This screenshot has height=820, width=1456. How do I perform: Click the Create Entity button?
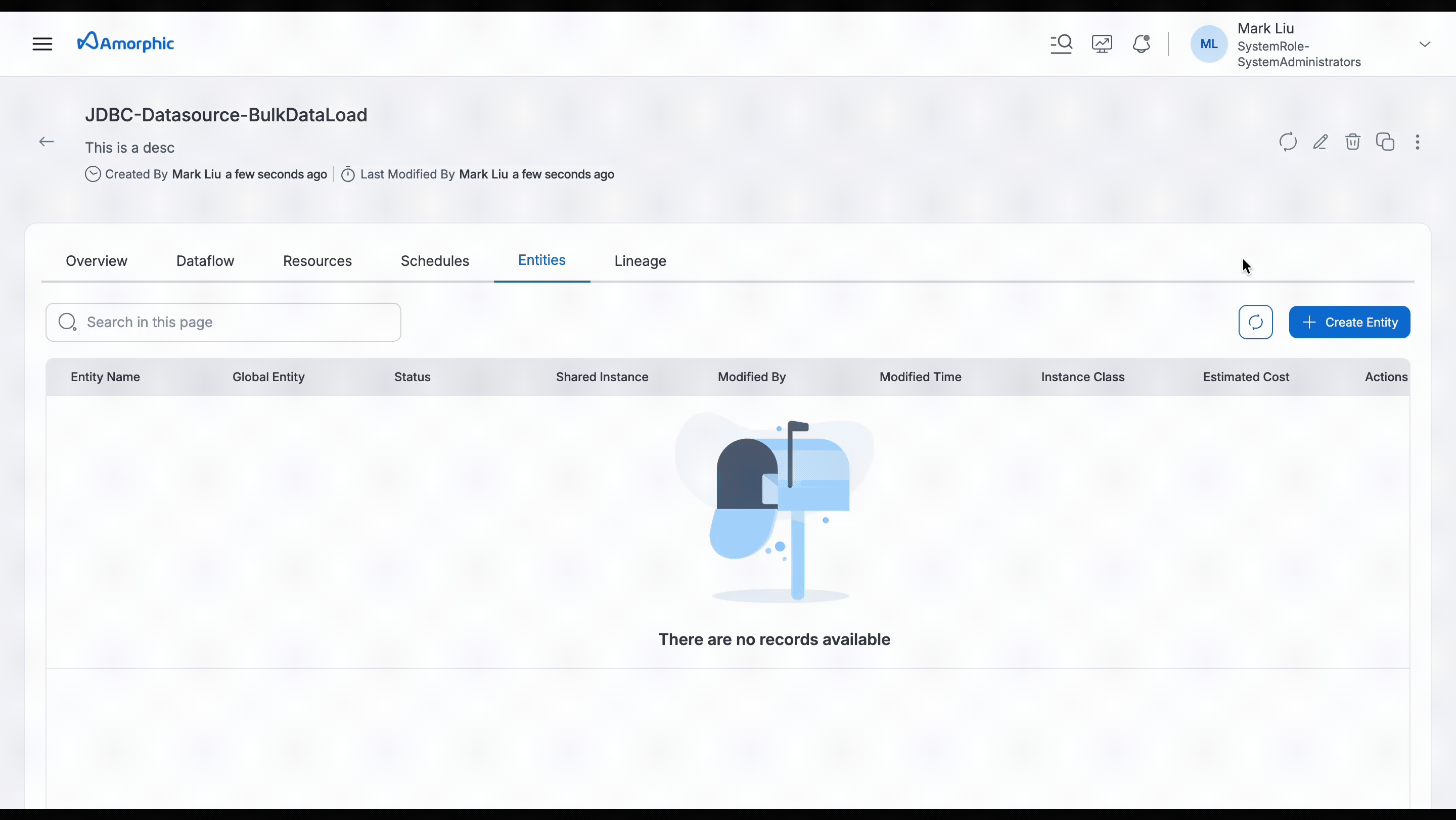point(1349,322)
